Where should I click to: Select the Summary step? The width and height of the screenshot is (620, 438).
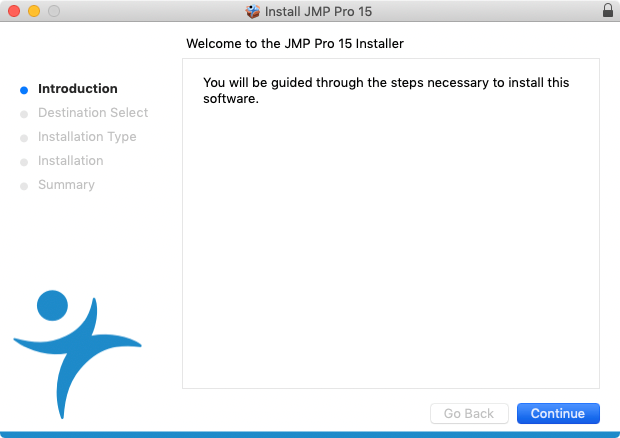[x=66, y=185]
